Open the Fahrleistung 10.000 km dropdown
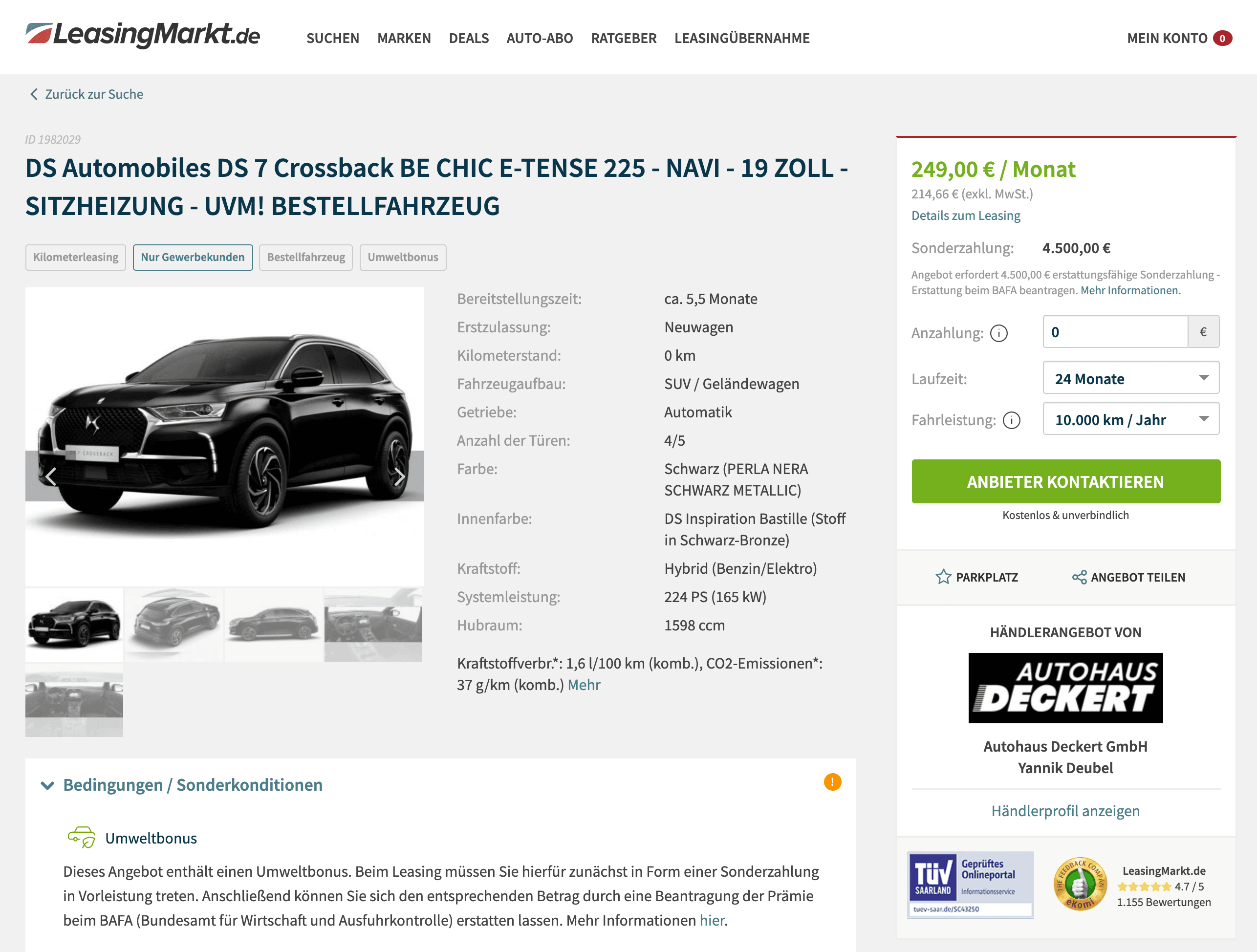This screenshot has height=952, width=1257. pos(1131,419)
